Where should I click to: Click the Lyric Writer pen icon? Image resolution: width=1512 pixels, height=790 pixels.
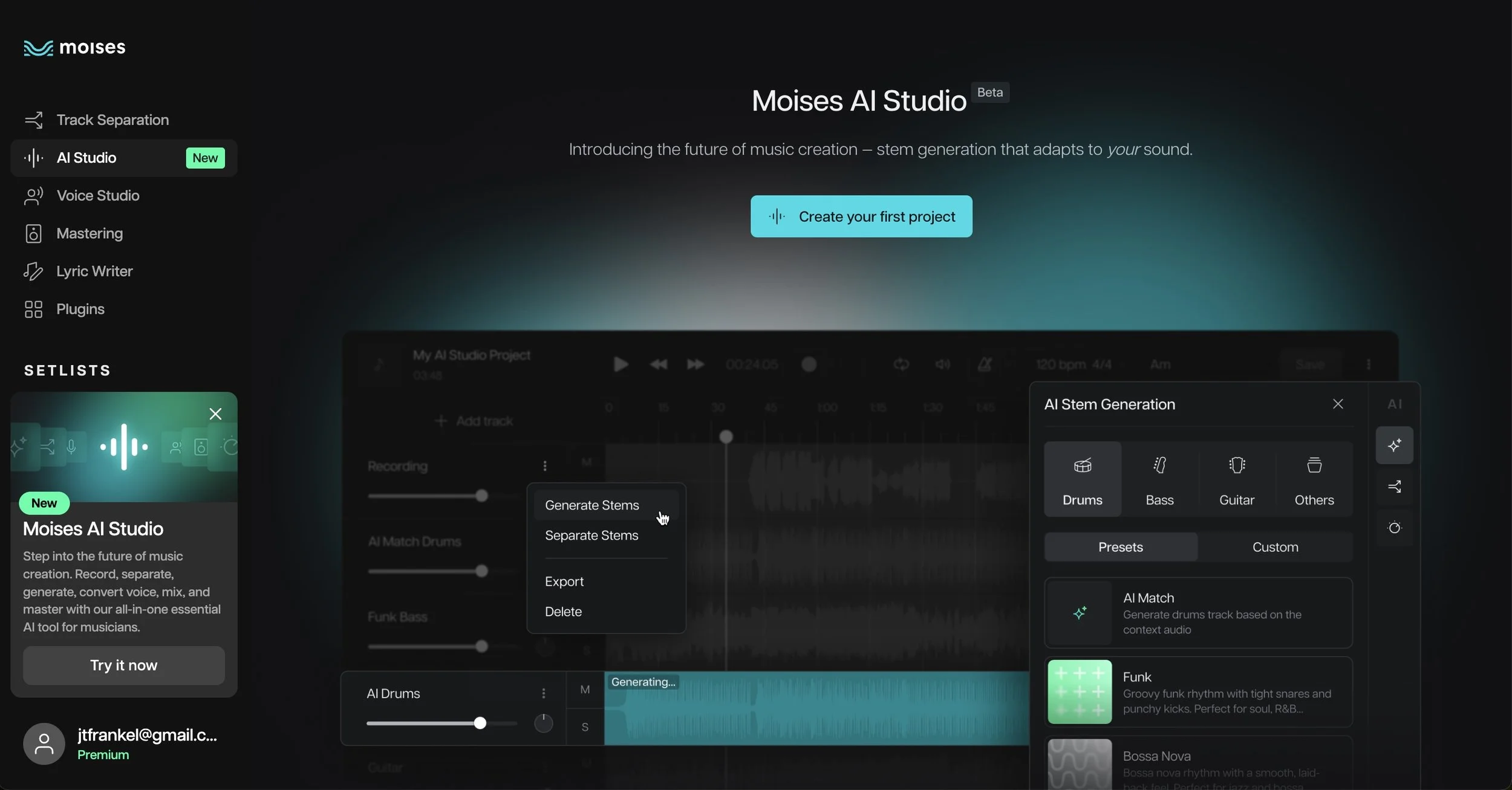coord(33,271)
